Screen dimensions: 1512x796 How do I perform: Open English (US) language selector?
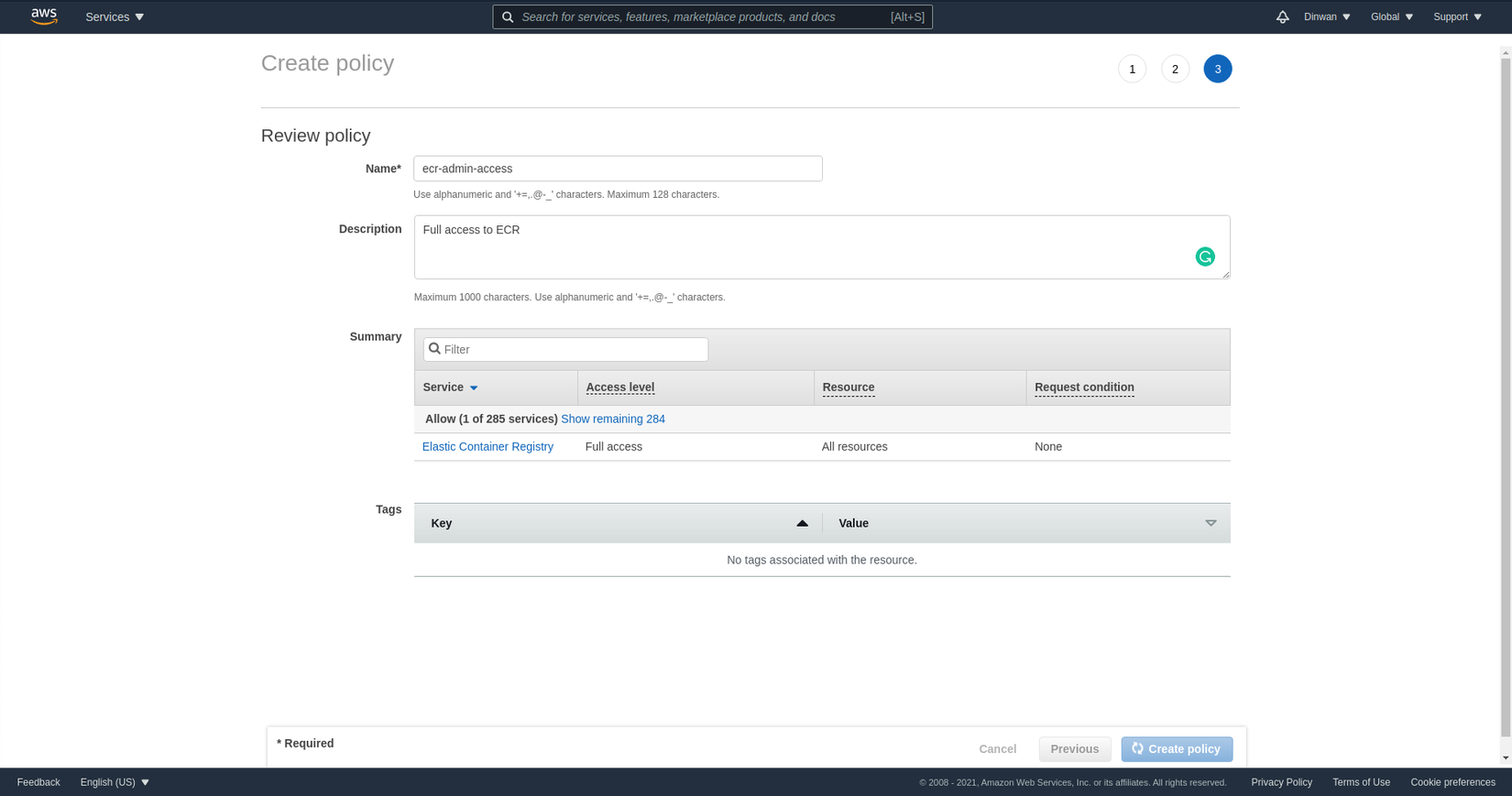pos(115,782)
